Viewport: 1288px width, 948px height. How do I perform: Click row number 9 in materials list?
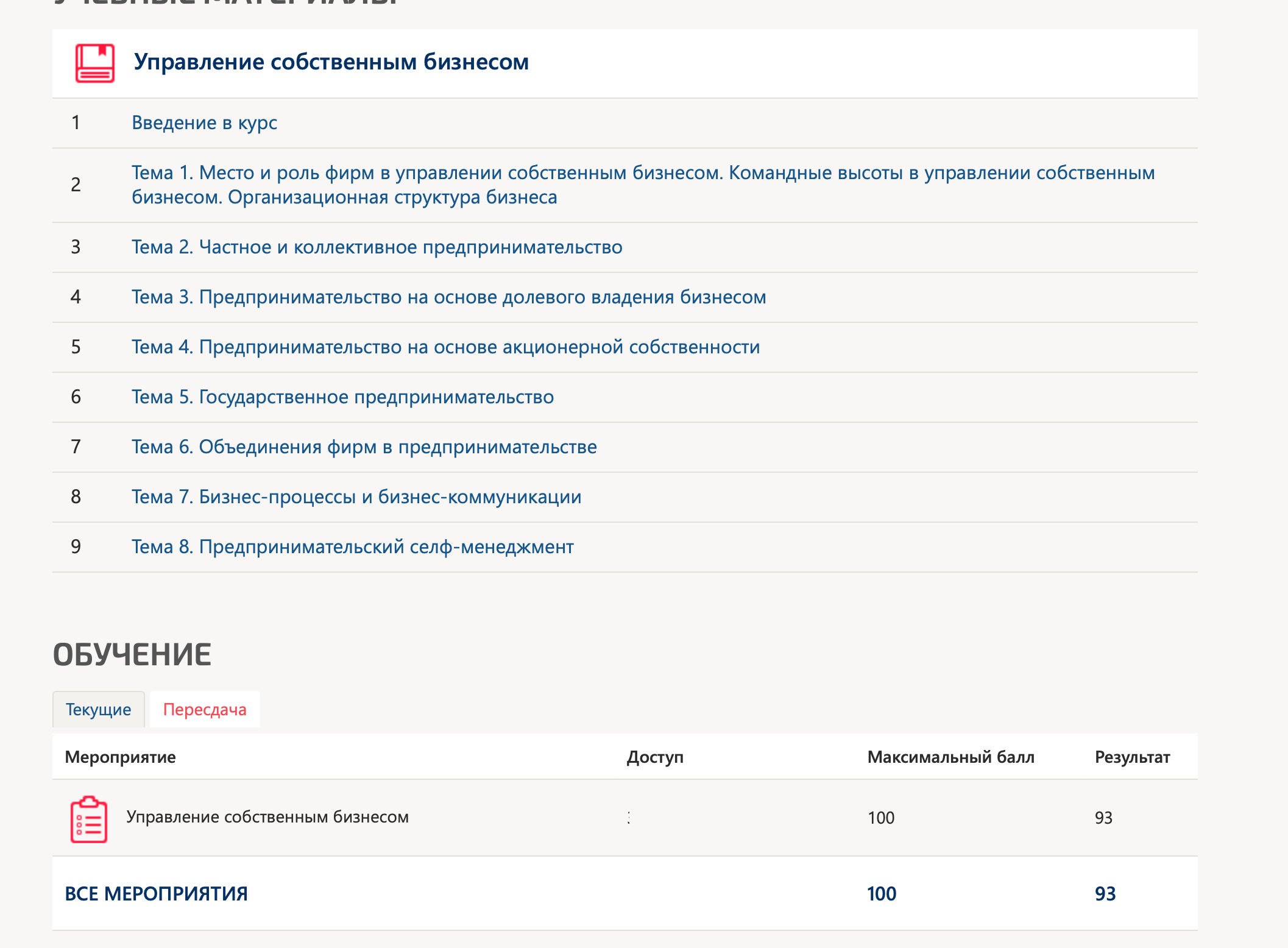click(76, 547)
